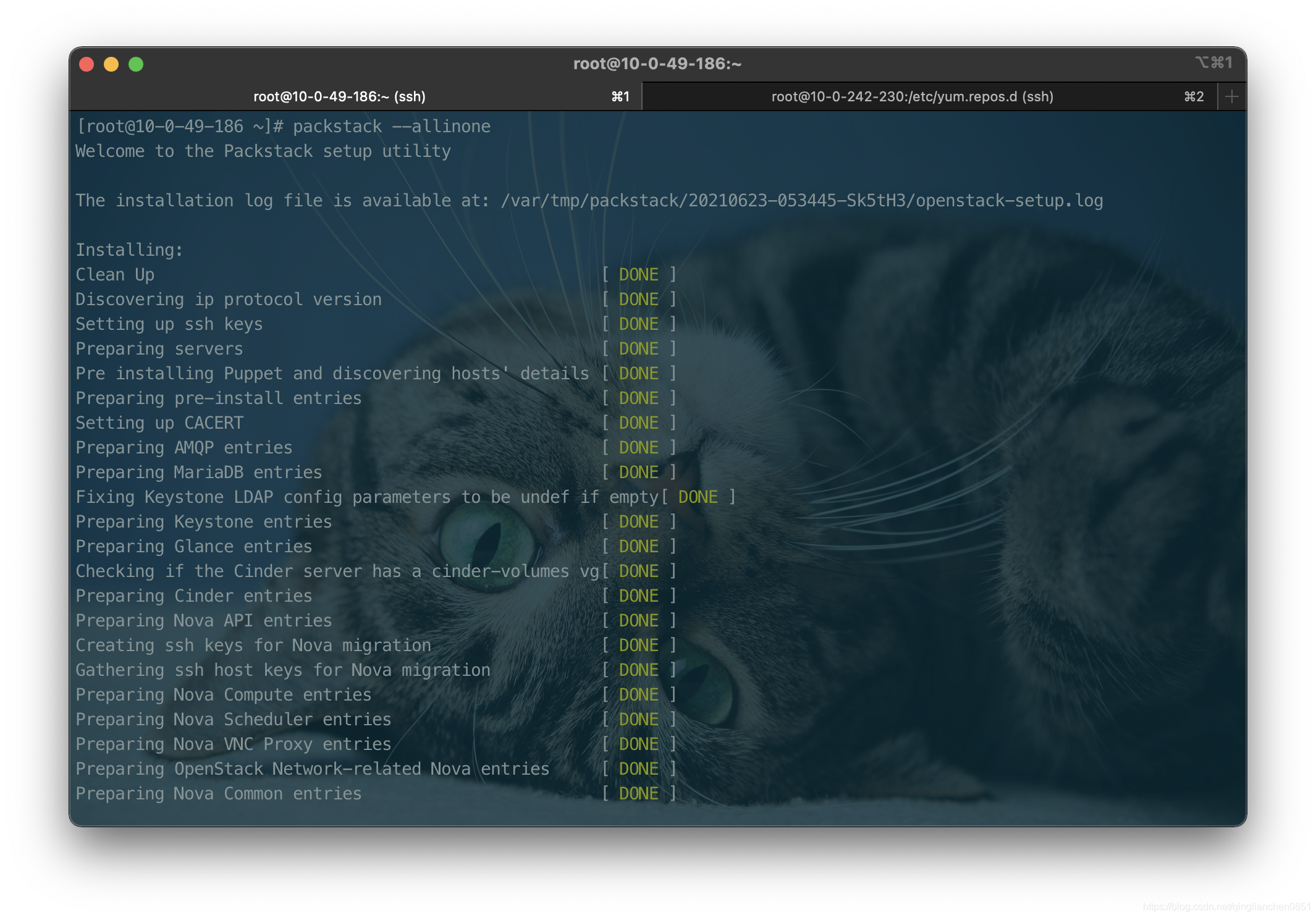Click 'Preparing Glance entries' line

point(194,547)
